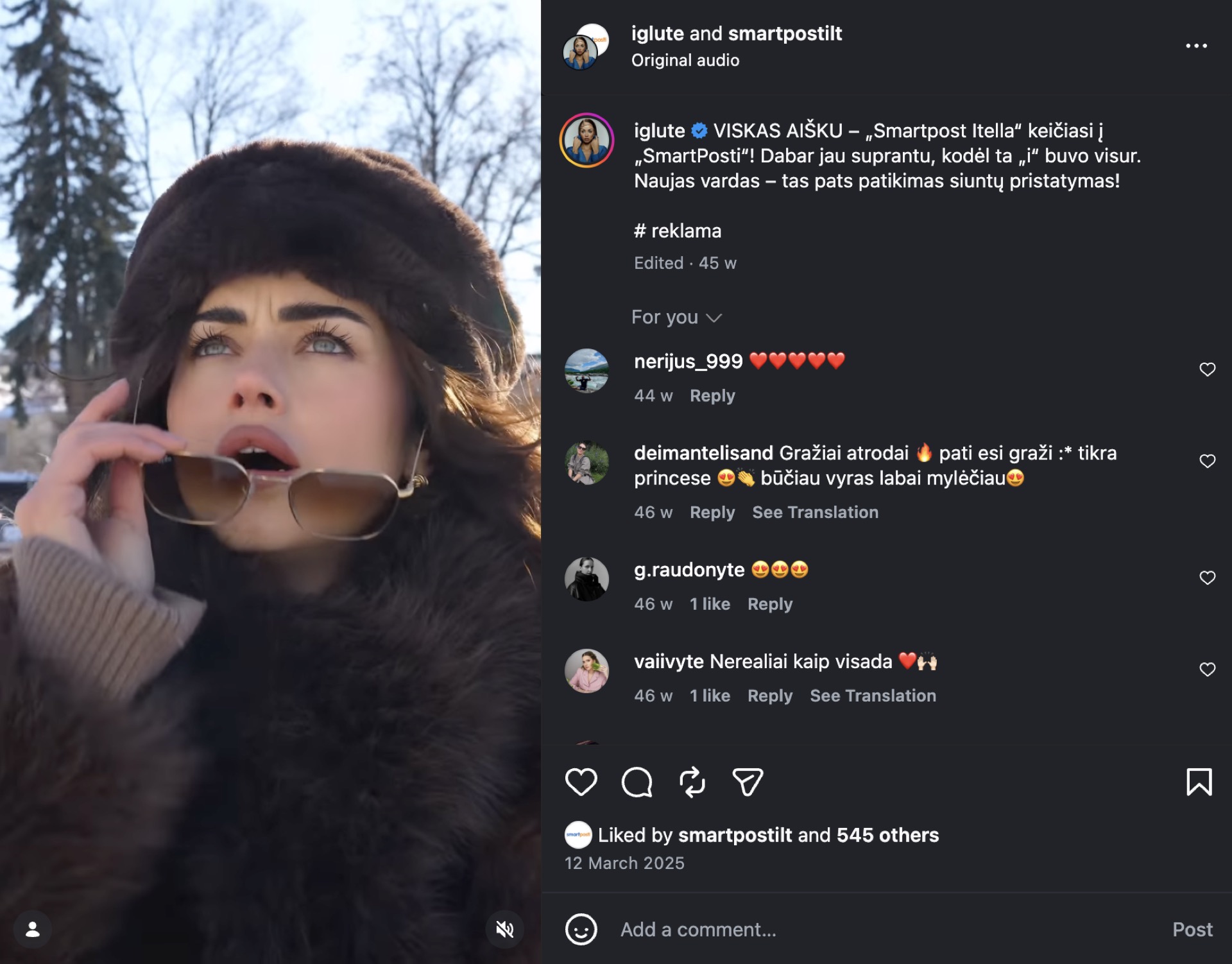The width and height of the screenshot is (1232, 964).
Task: See translation of vaiivyte's comment
Action: point(873,696)
